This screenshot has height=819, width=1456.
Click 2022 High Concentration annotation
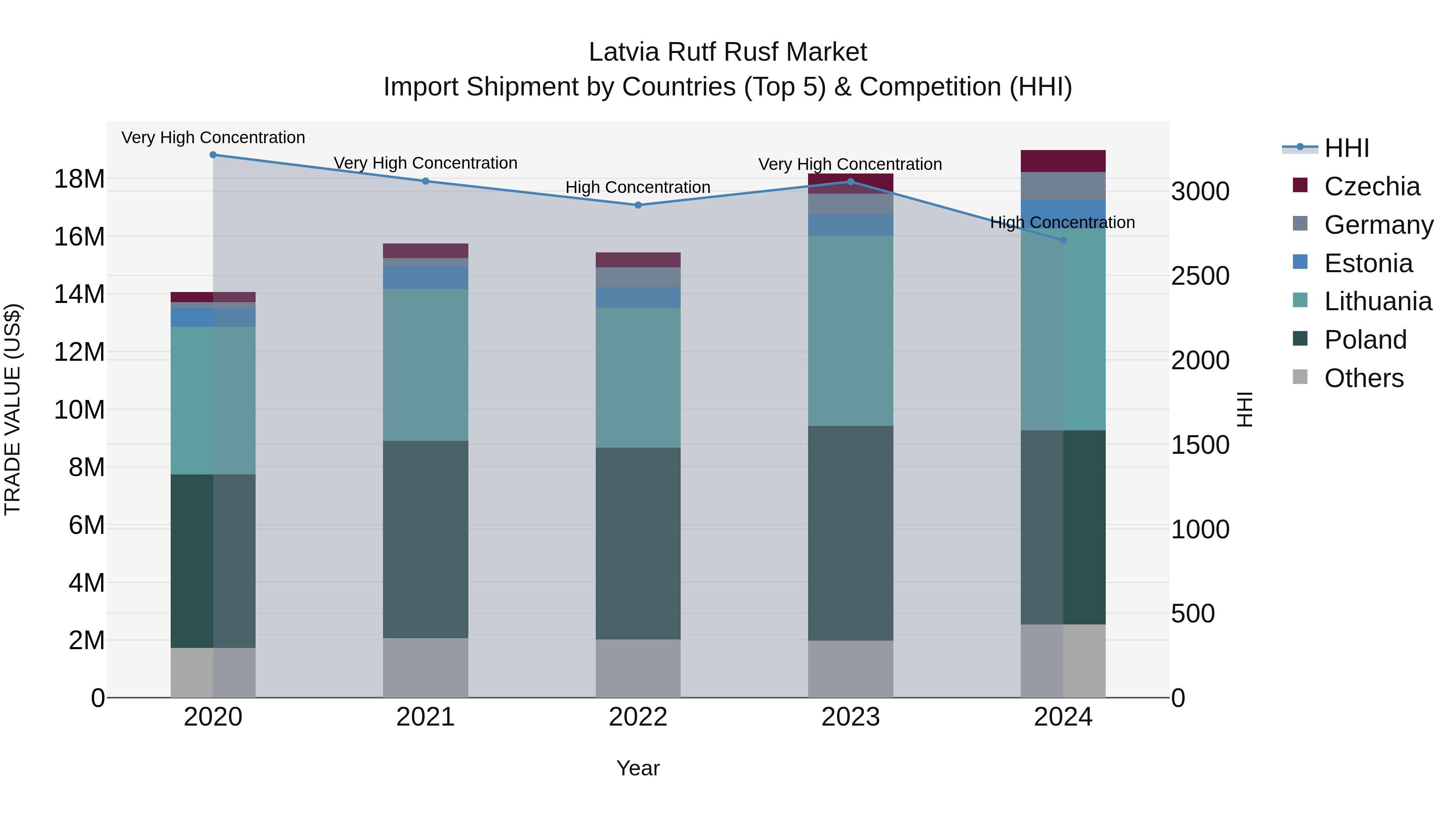tap(638, 187)
